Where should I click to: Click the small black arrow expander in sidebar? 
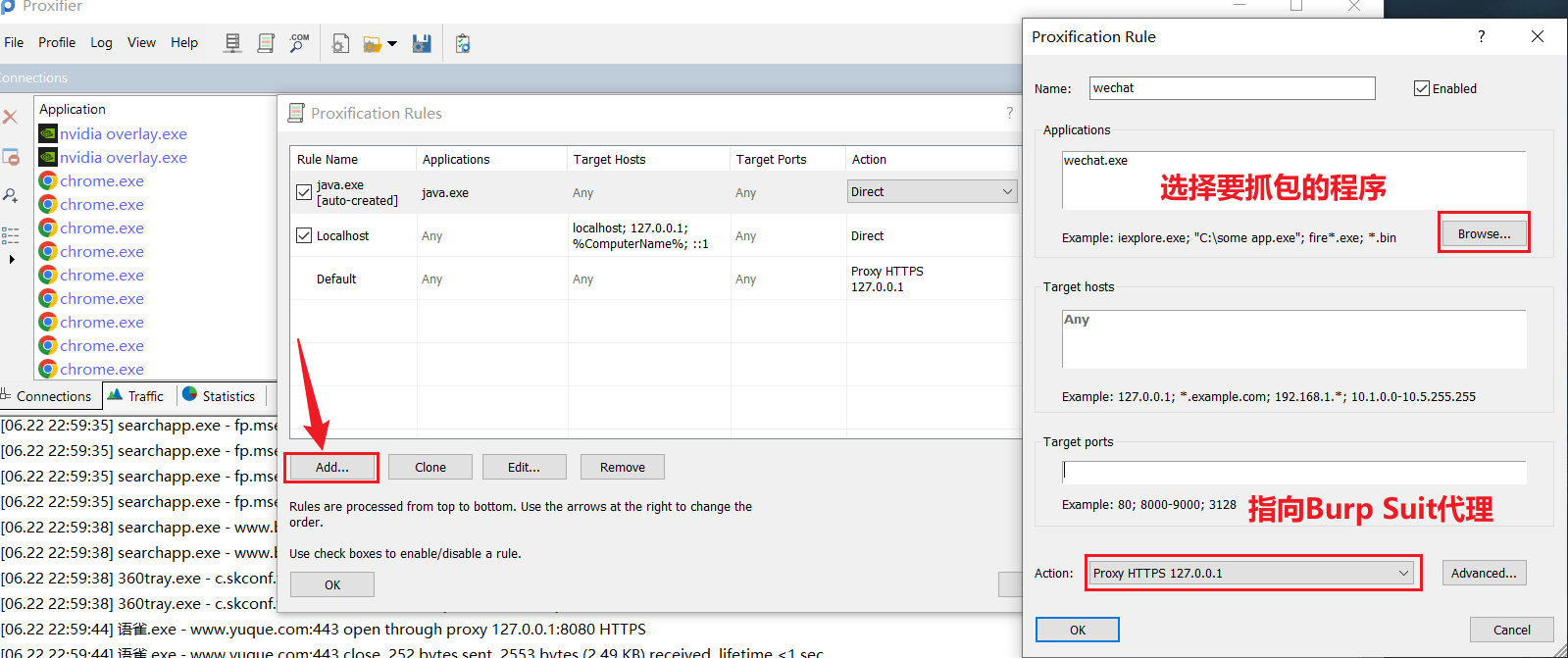(12, 260)
